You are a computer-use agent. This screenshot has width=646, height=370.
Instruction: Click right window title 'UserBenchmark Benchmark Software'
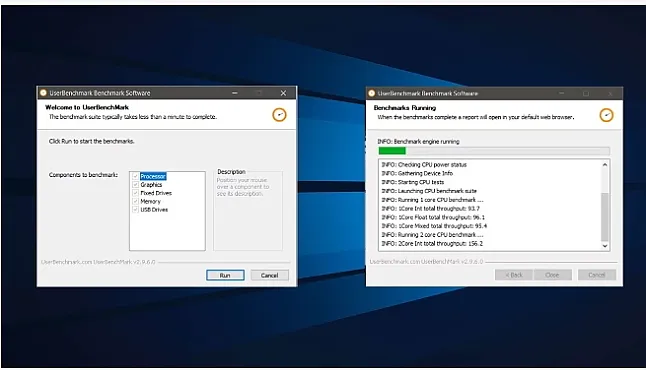tap(428, 94)
